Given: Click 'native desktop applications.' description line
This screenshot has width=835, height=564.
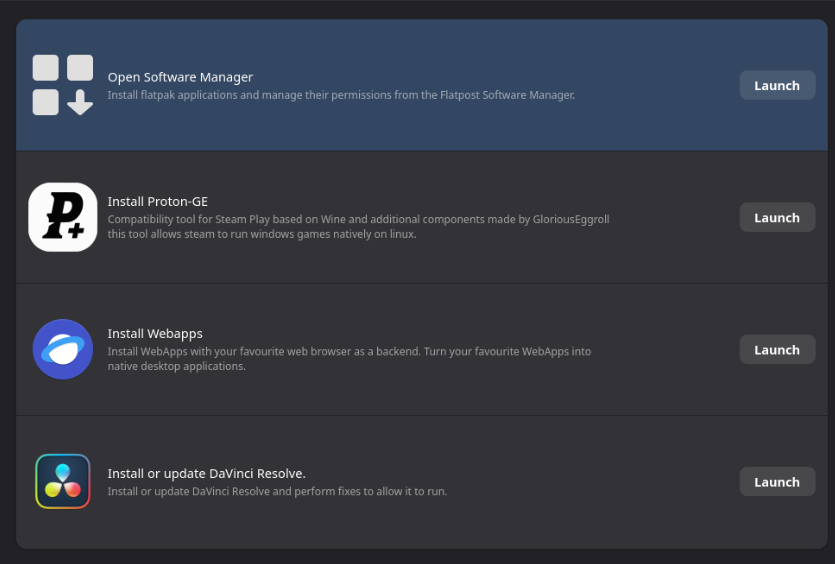Looking at the screenshot, I should click(x=176, y=367).
